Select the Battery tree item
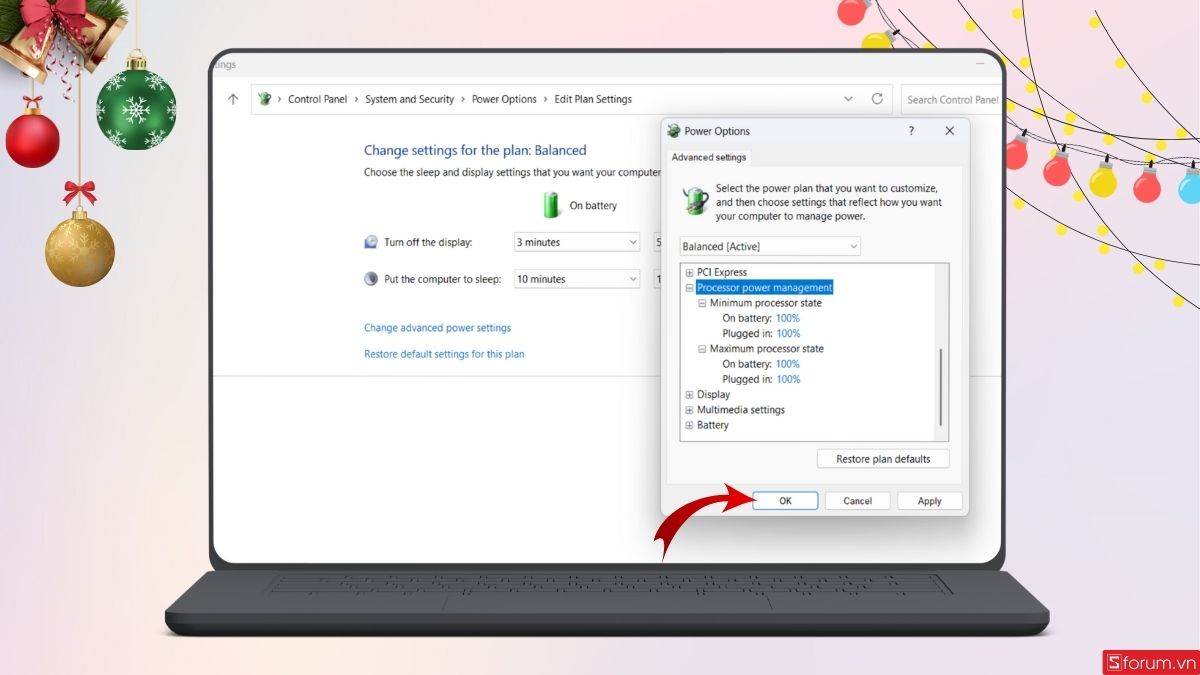 (713, 425)
